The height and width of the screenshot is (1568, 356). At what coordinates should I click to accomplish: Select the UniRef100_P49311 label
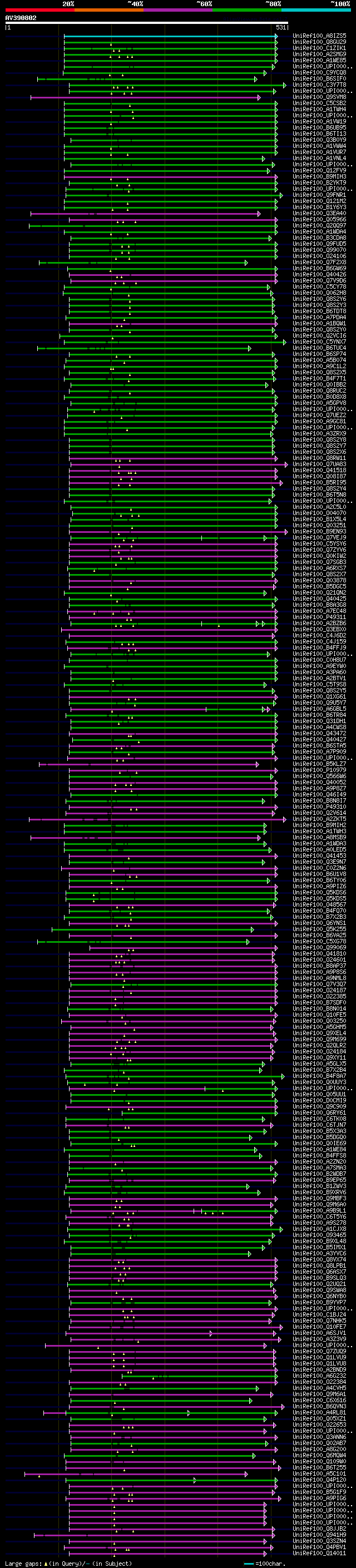(x=319, y=617)
